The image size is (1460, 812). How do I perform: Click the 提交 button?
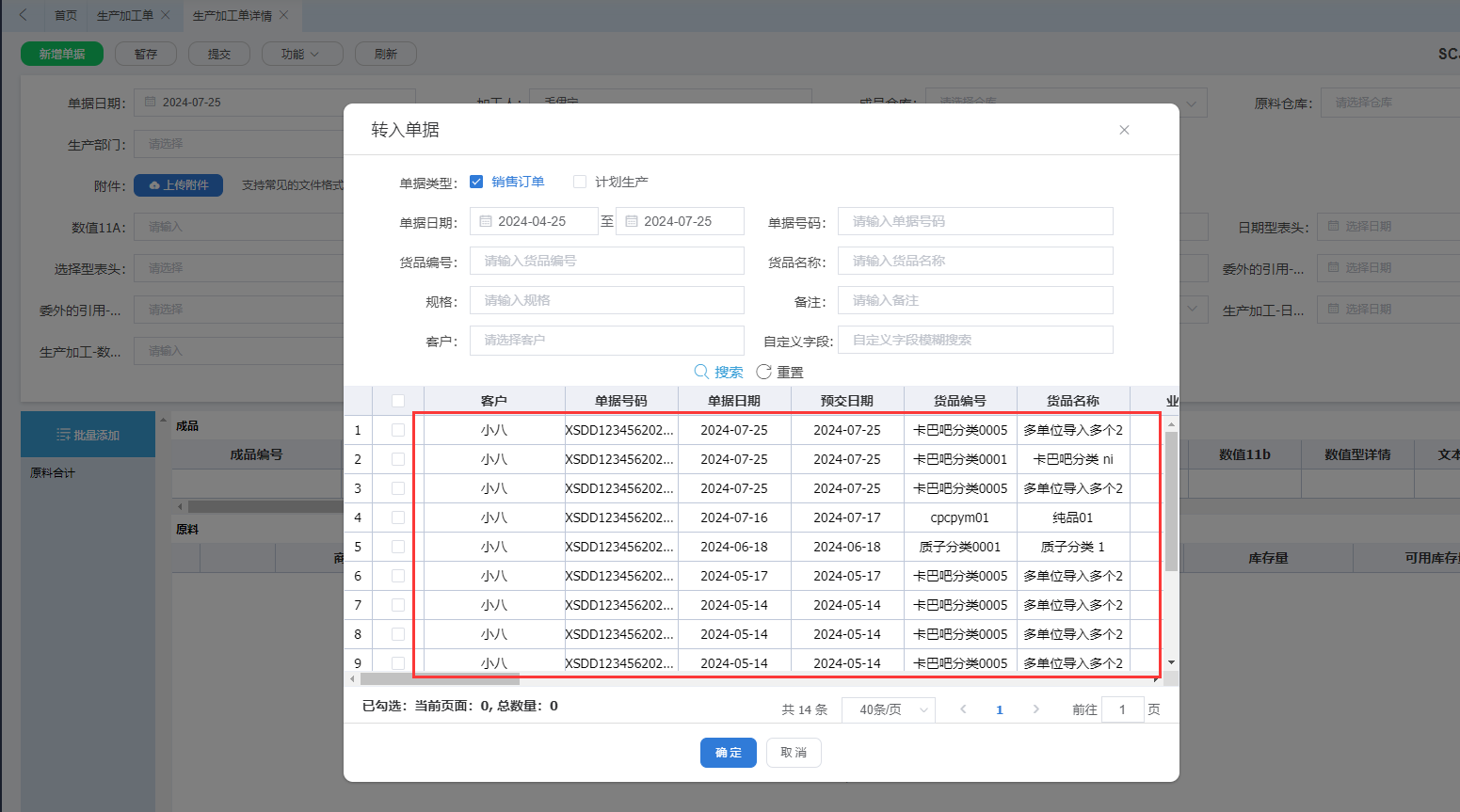pyautogui.click(x=219, y=54)
